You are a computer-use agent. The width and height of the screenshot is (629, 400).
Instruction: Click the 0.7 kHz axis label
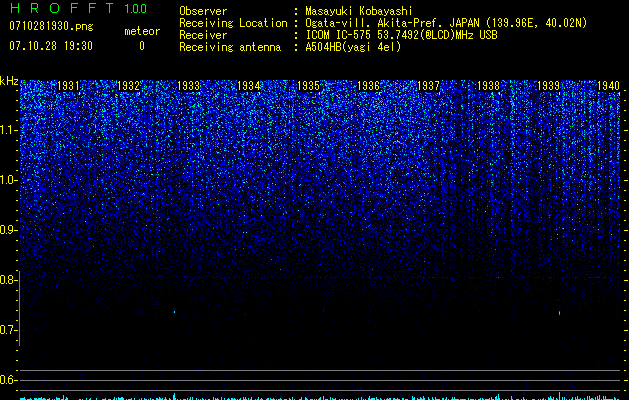click(7, 330)
